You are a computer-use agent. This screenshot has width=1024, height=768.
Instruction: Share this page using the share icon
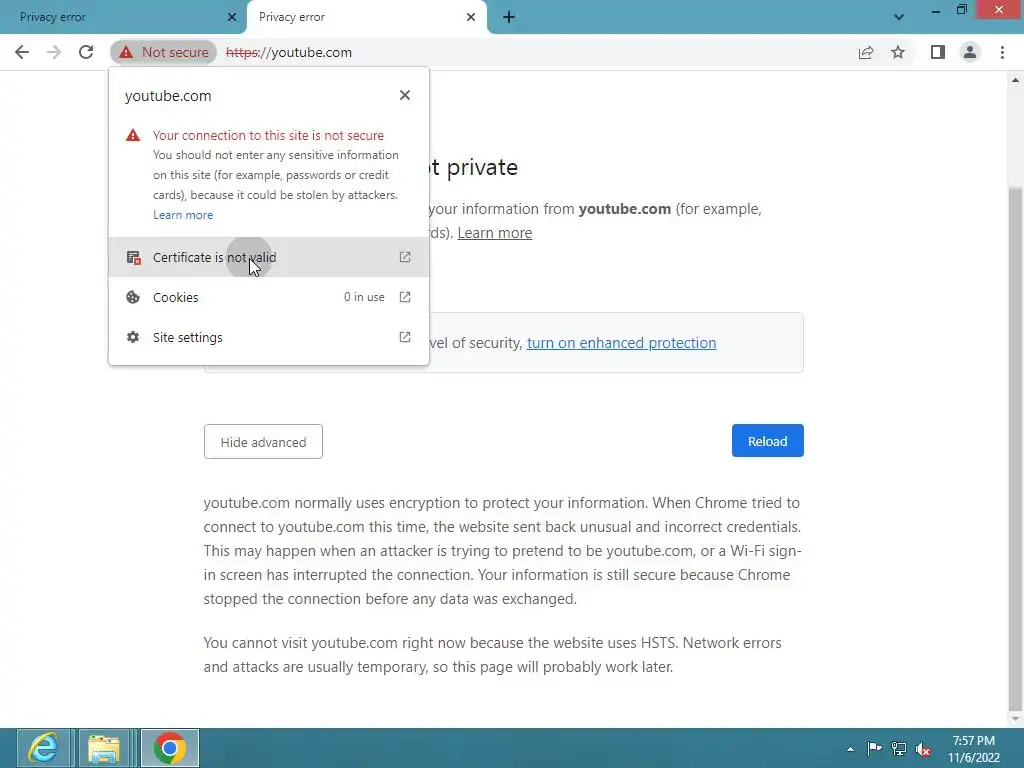coord(866,52)
